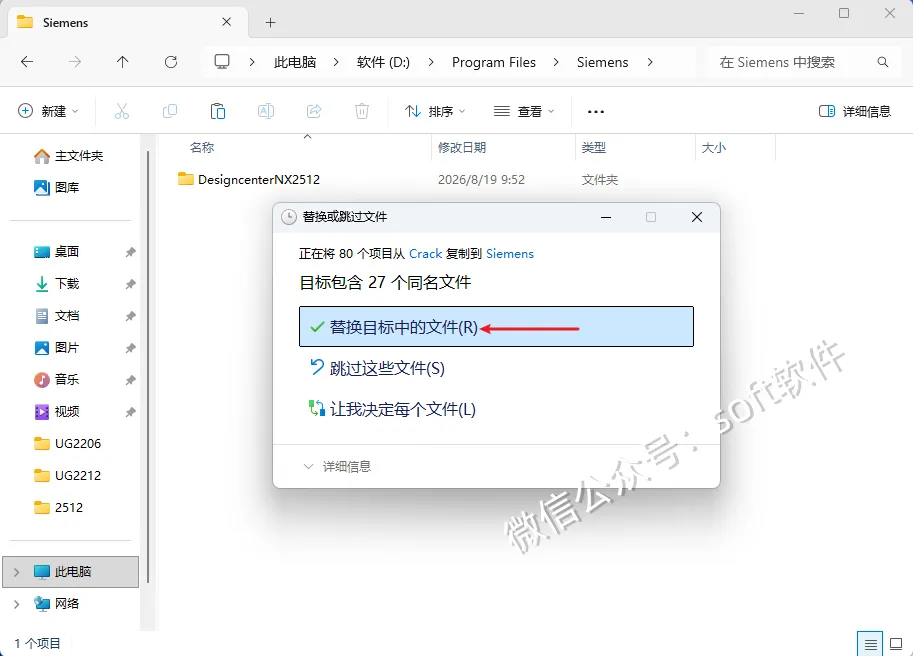Sort by the 修改日期 column header
This screenshot has width=913, height=656.
click(462, 148)
